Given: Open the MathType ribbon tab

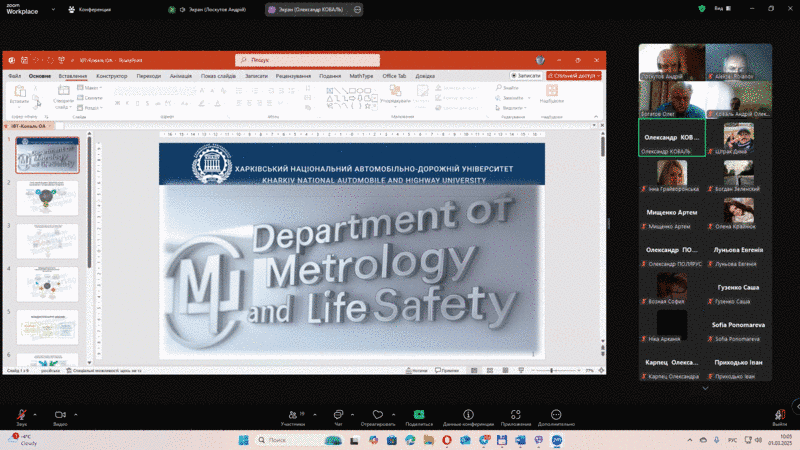Looking at the screenshot, I should (361, 76).
